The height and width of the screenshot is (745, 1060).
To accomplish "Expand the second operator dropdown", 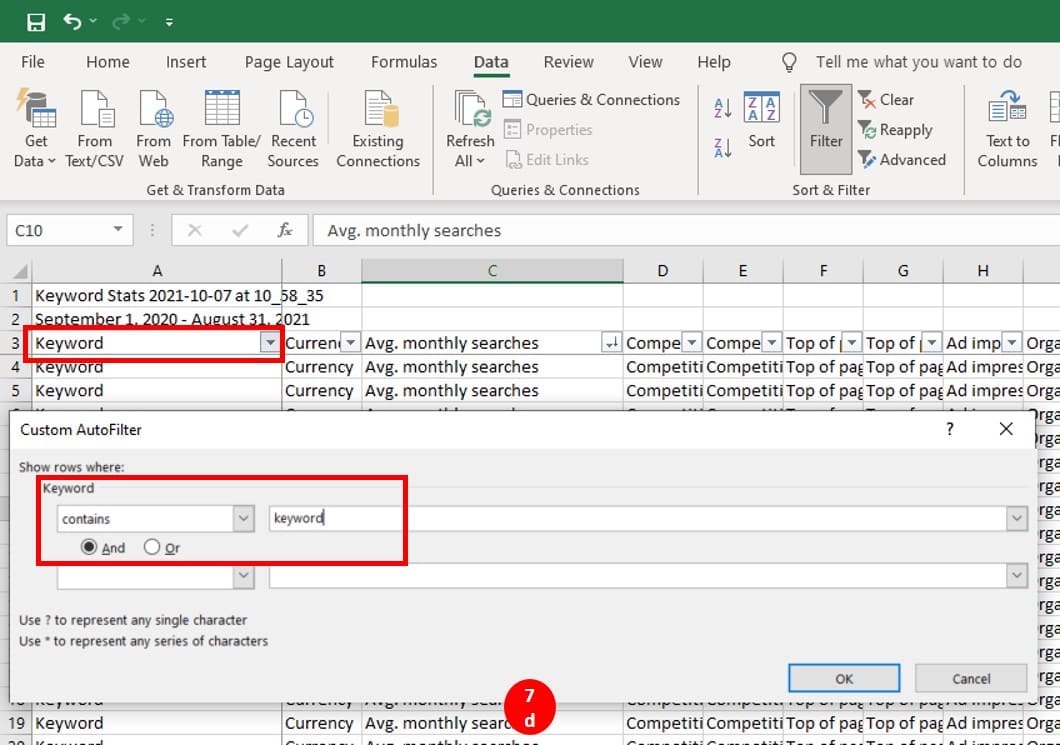I will (x=243, y=576).
